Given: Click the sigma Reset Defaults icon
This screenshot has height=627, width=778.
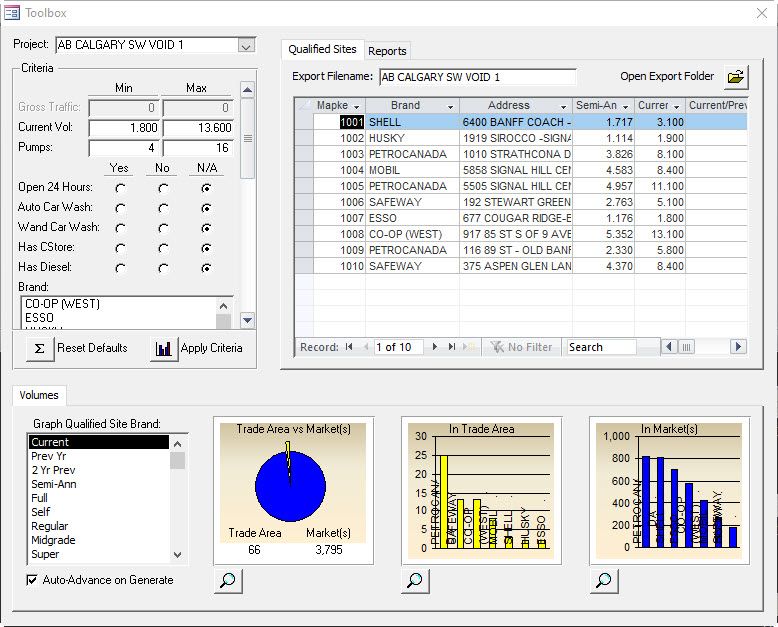Looking at the screenshot, I should (x=40, y=348).
